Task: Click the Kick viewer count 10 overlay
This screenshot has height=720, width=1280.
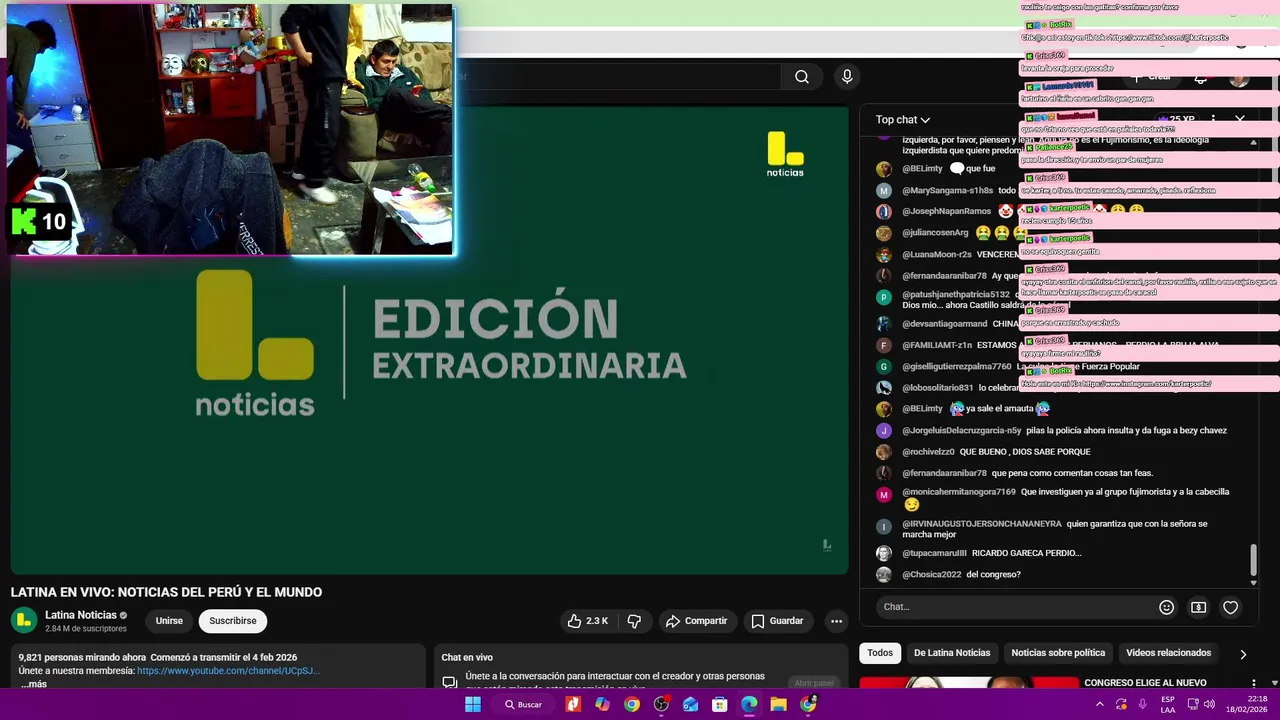Action: click(x=40, y=222)
